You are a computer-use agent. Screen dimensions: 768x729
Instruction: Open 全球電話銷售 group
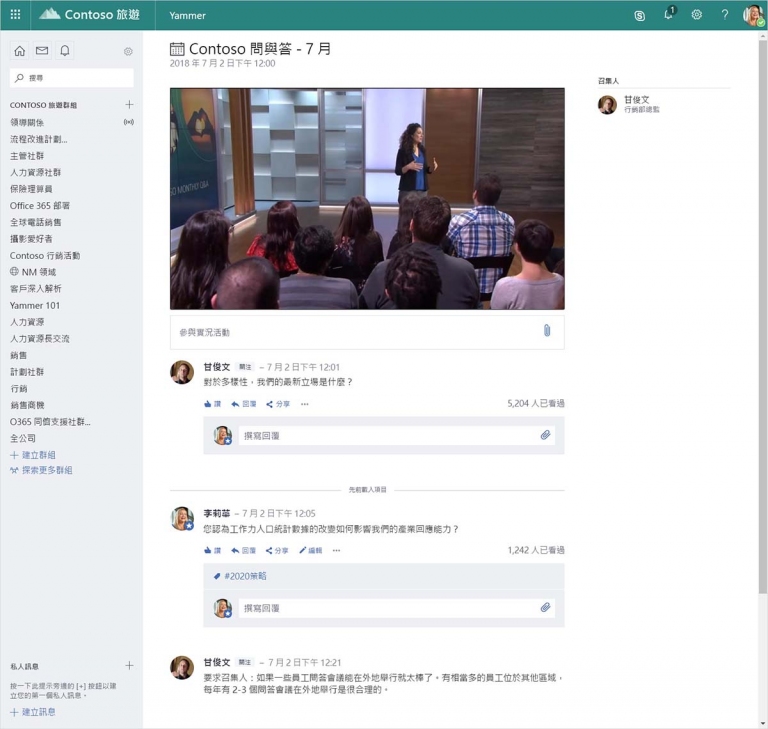[36, 222]
